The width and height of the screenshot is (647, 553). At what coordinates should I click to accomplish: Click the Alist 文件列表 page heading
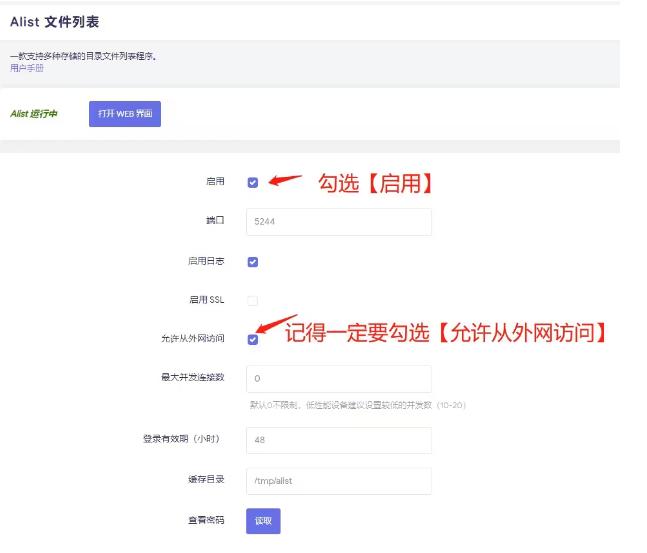(54, 21)
